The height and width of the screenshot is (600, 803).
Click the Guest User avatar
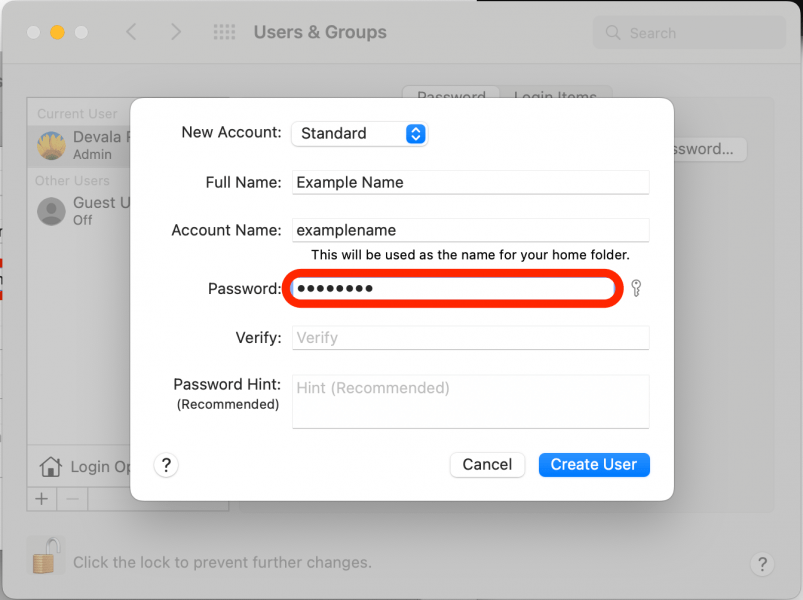(x=50, y=211)
